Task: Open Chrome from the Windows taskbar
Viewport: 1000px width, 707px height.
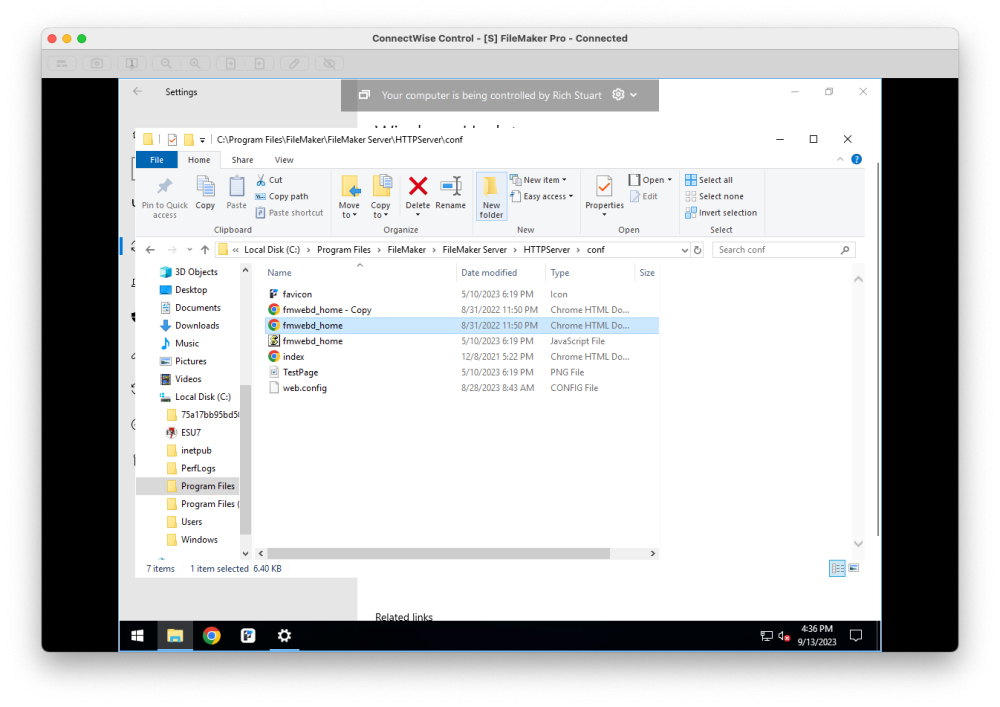Action: (211, 635)
